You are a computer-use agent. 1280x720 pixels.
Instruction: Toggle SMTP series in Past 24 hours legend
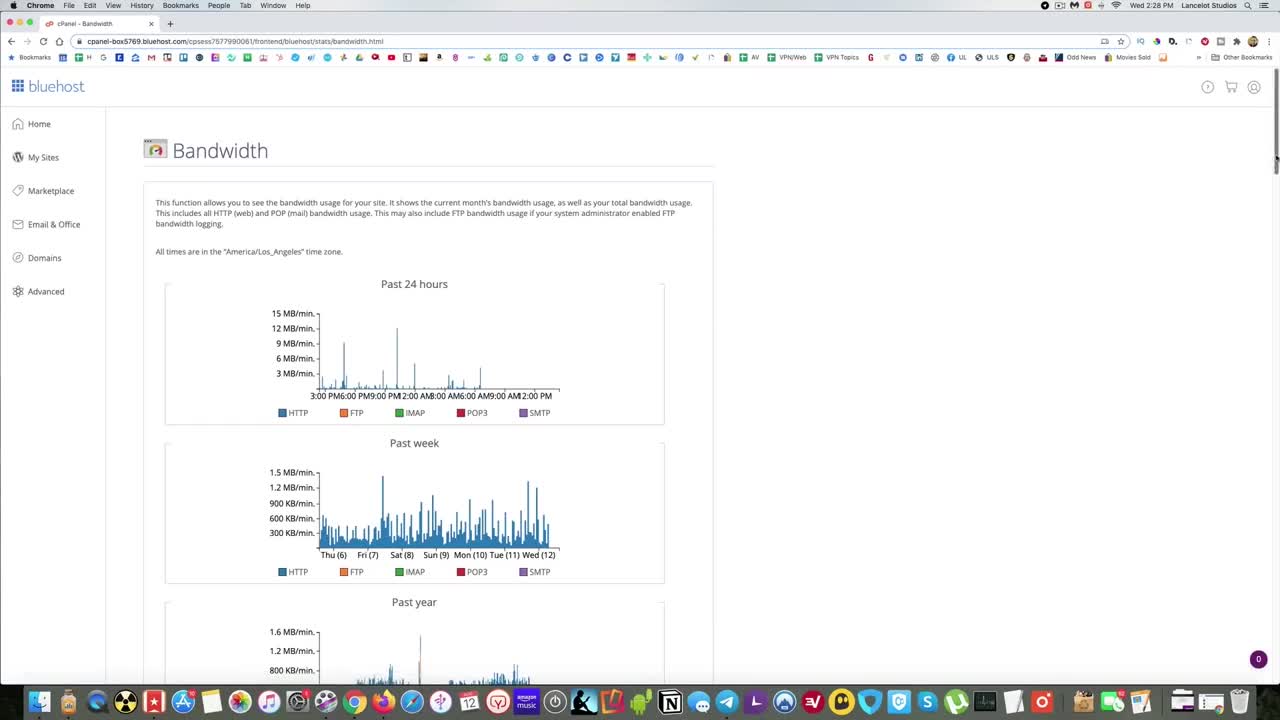pyautogui.click(x=535, y=413)
